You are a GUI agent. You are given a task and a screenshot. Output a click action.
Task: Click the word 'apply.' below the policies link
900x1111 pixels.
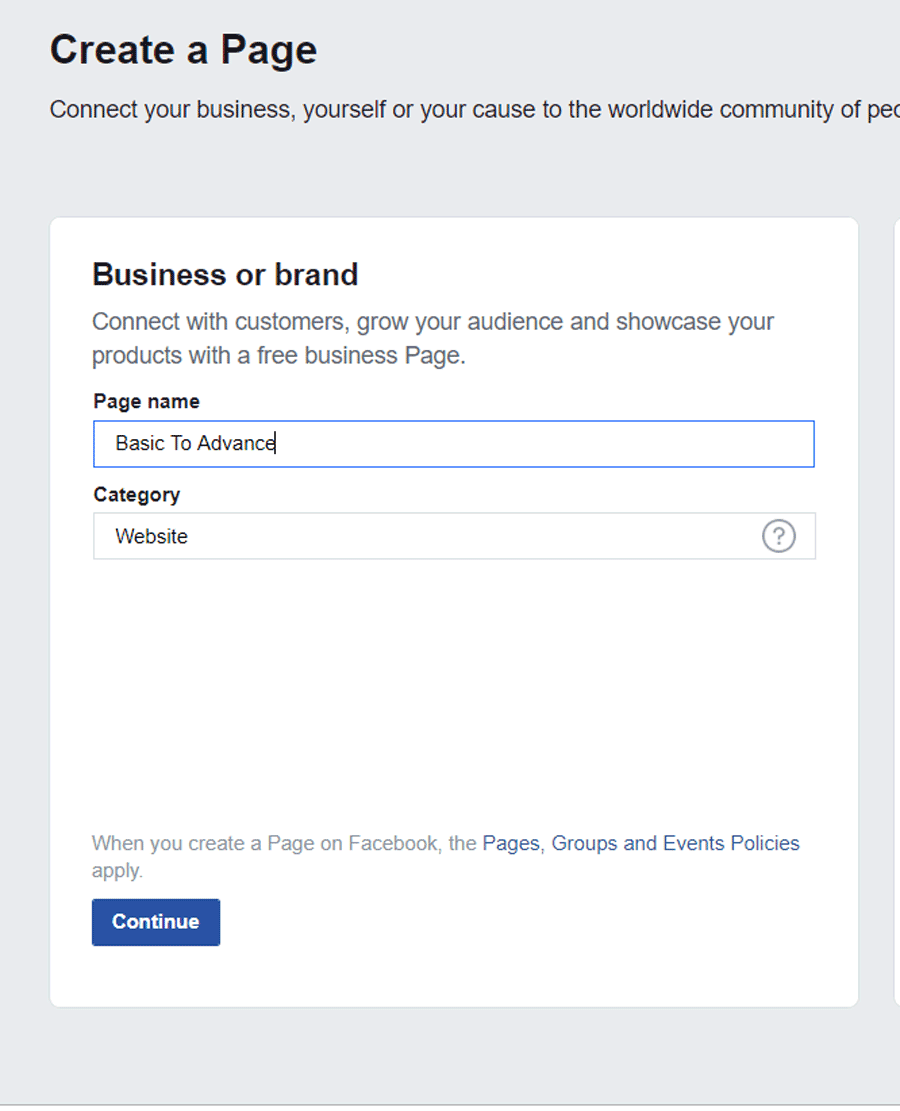tap(117, 870)
